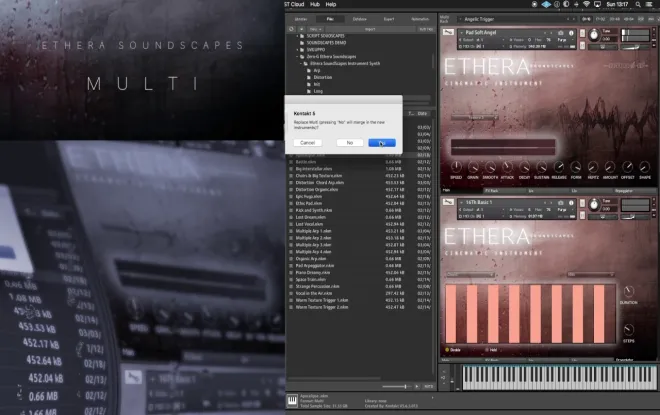
Task: Click info icon on 16Th Basic 1 header
Action: point(571,203)
